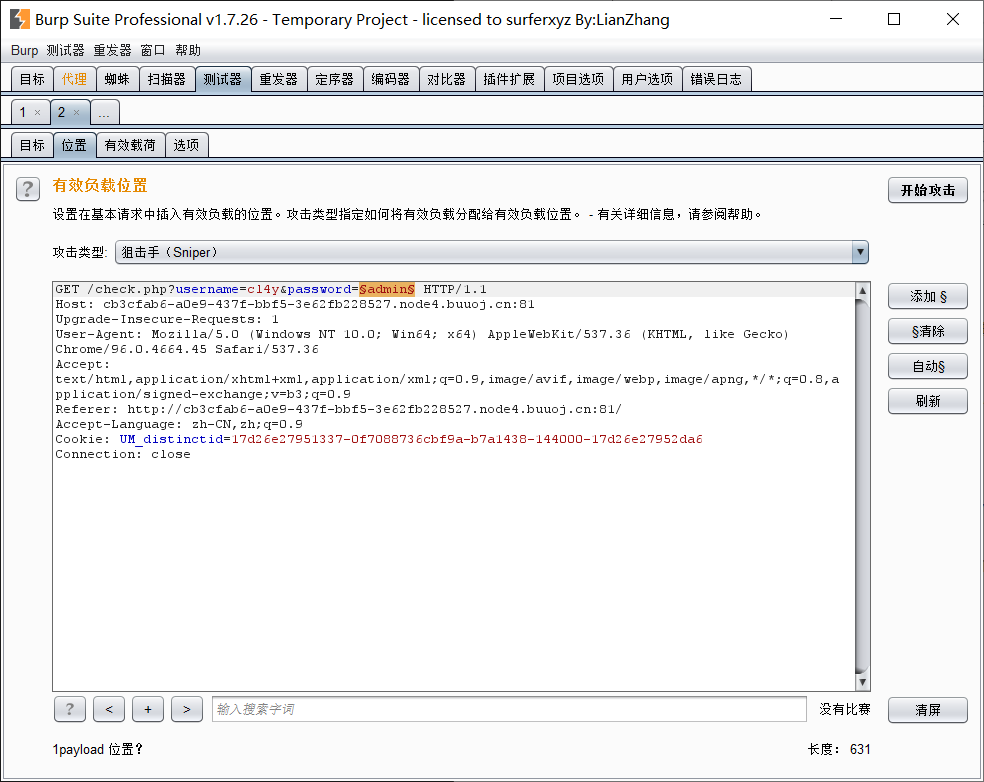
Task: Click the cl4y username value
Action: pos(263,289)
